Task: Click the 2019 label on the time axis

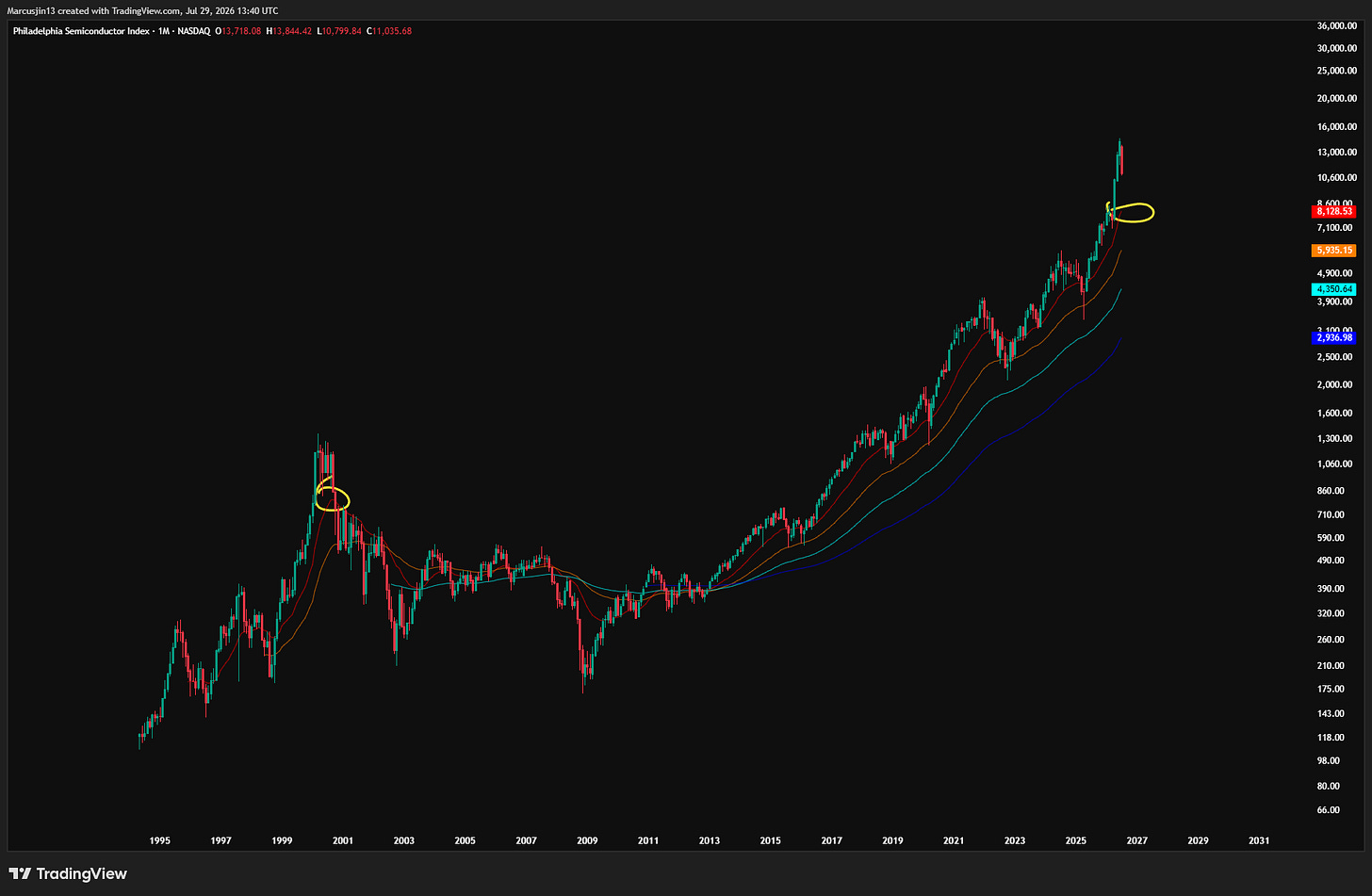Action: click(892, 840)
